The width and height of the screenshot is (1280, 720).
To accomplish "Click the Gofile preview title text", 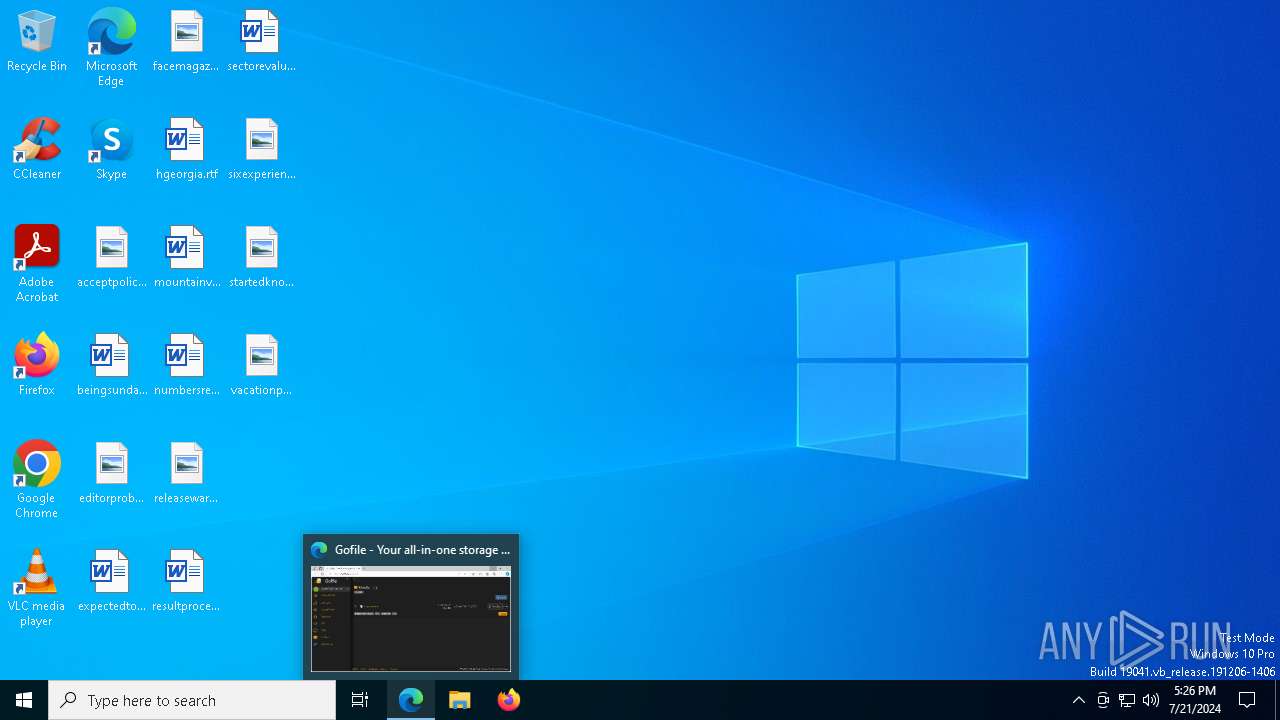I will pyautogui.click(x=422, y=550).
